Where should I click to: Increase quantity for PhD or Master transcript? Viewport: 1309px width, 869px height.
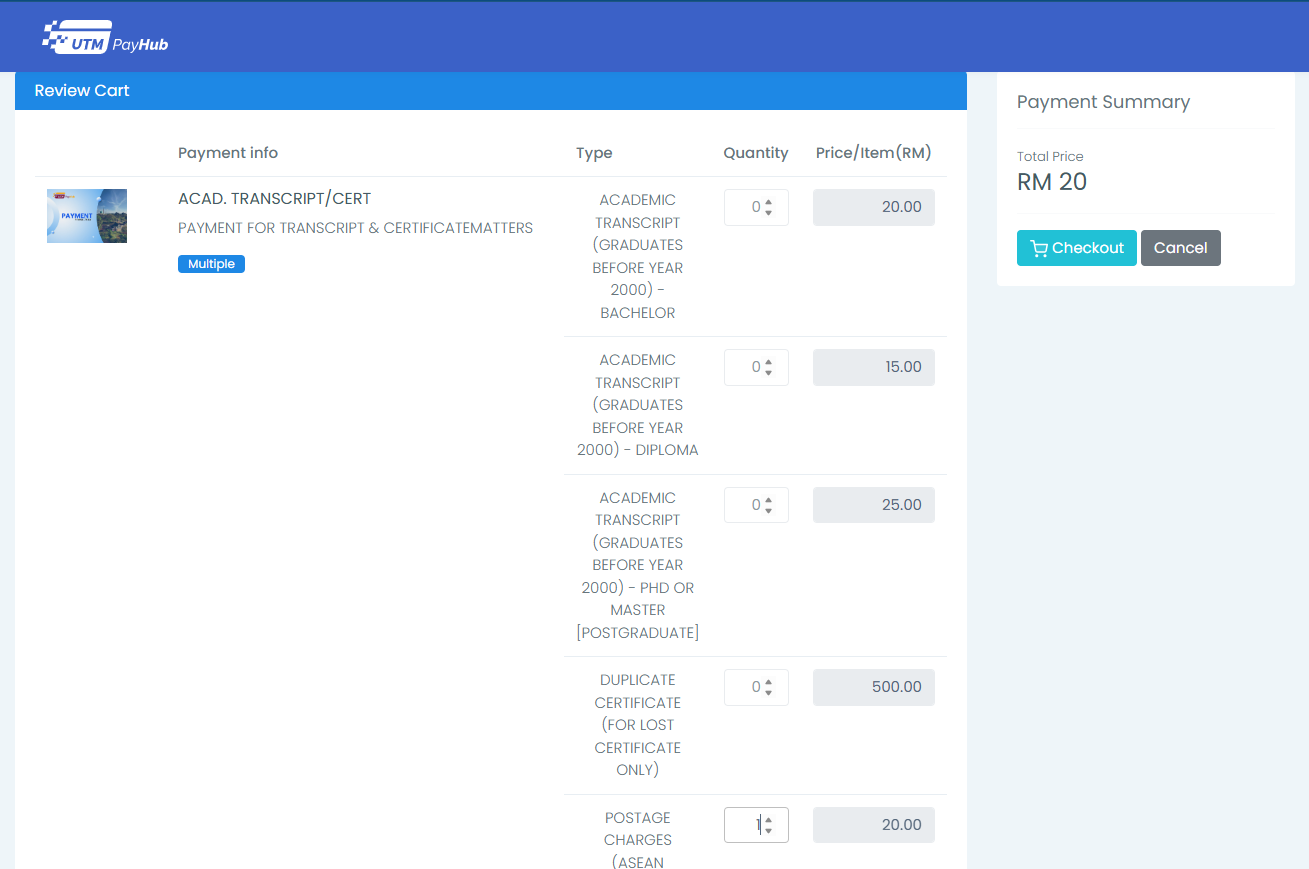(768, 500)
